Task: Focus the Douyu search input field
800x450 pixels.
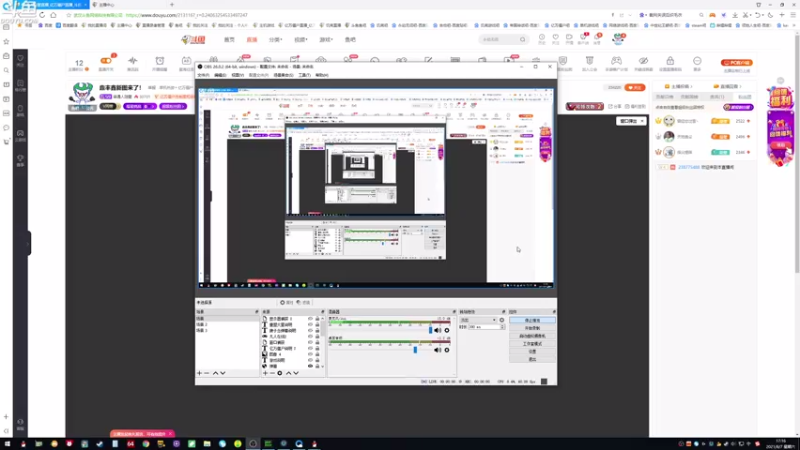Action: point(499,39)
